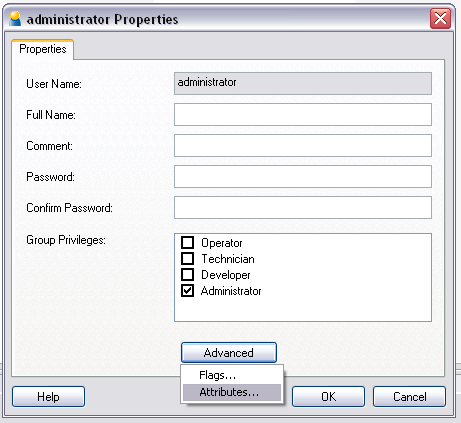Close the administrator Properties dialog

tap(440, 18)
